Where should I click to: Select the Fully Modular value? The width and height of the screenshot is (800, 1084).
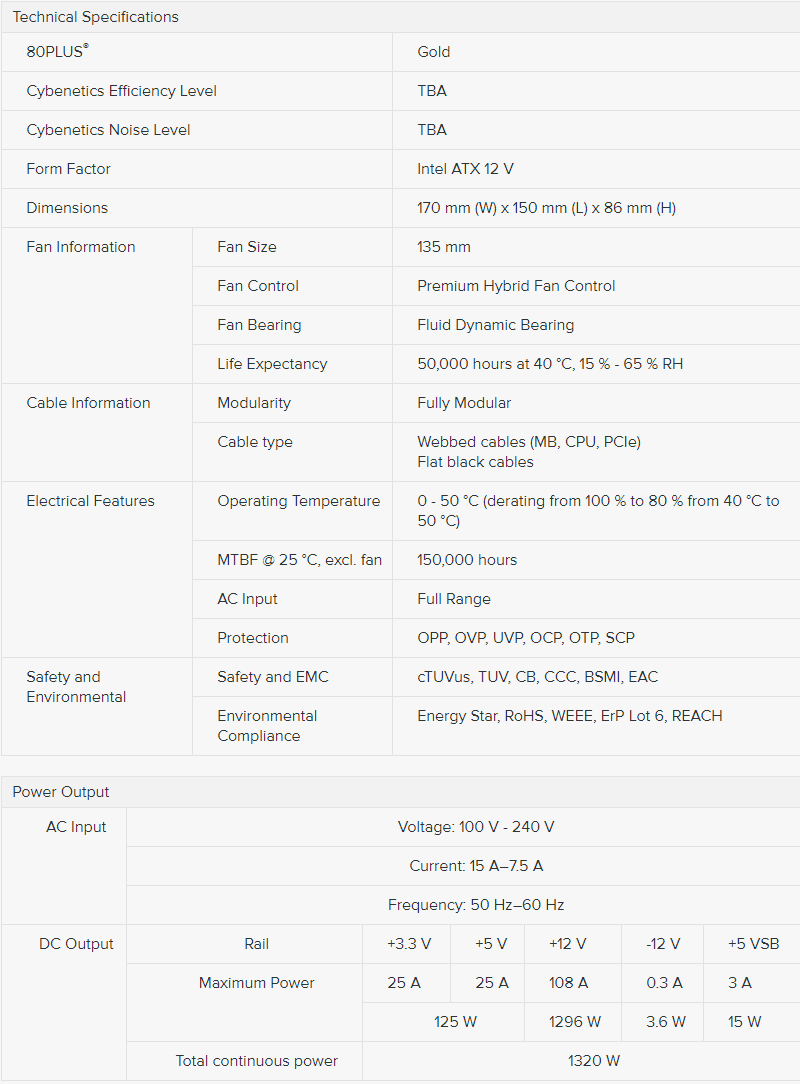point(464,403)
